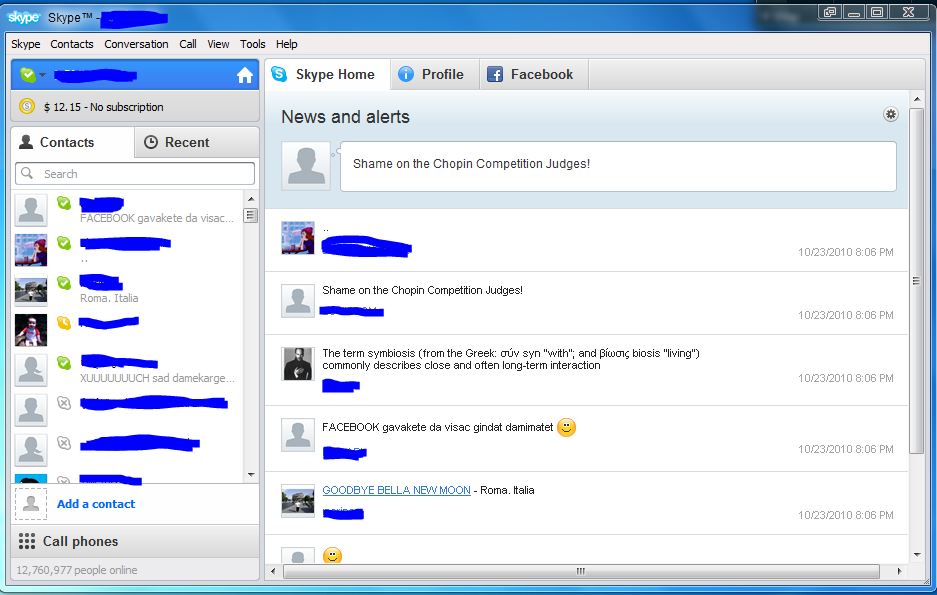The height and width of the screenshot is (595, 937).
Task: Click horizontal scrollbar right arrow
Action: pyautogui.click(x=899, y=571)
